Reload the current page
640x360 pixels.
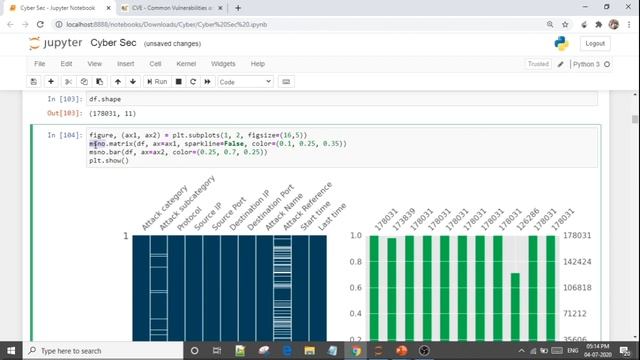[40, 24]
